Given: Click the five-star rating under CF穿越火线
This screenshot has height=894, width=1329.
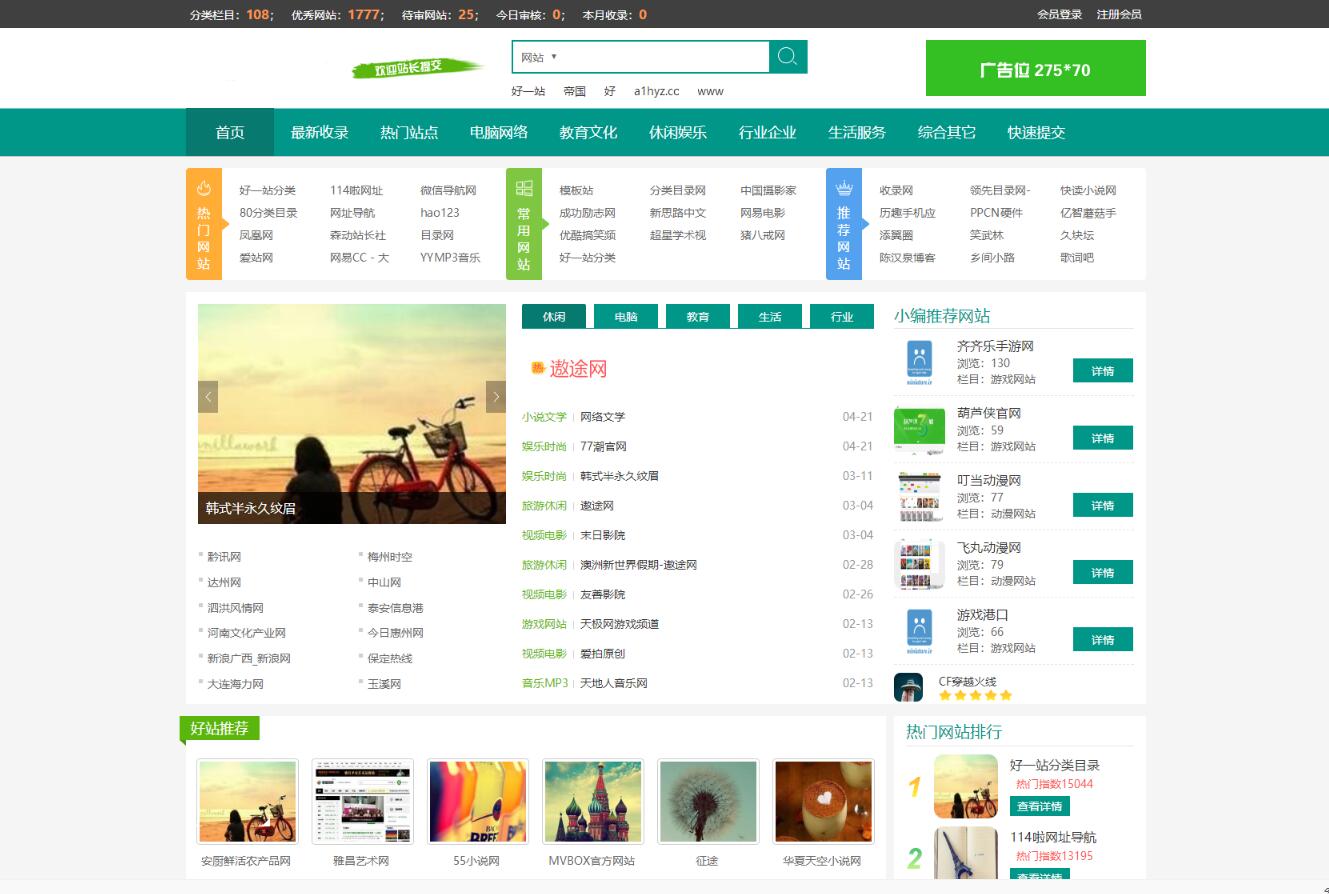Looking at the screenshot, I should (x=975, y=695).
